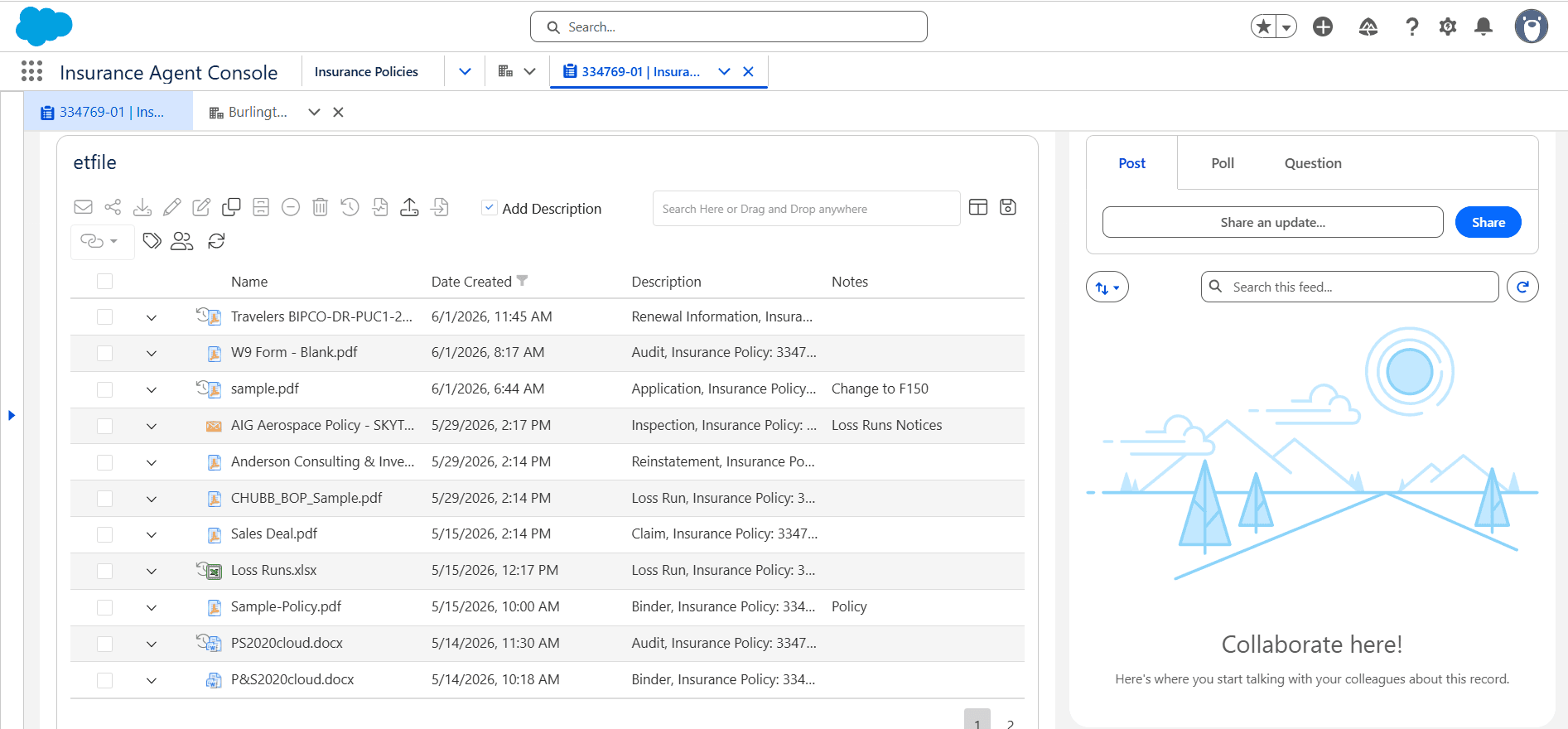The image size is (1568, 729).
Task: Click the pencil edit icon in etfile toolbar
Action: [171, 207]
